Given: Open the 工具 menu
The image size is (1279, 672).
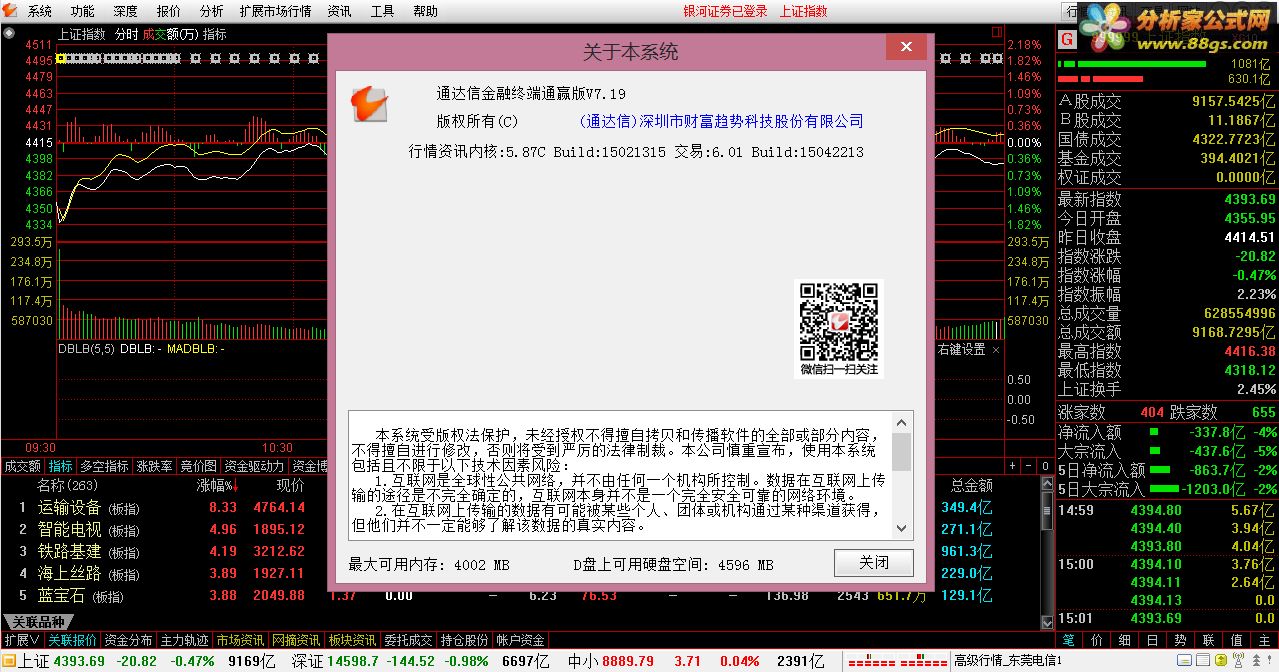Looking at the screenshot, I should (x=382, y=11).
